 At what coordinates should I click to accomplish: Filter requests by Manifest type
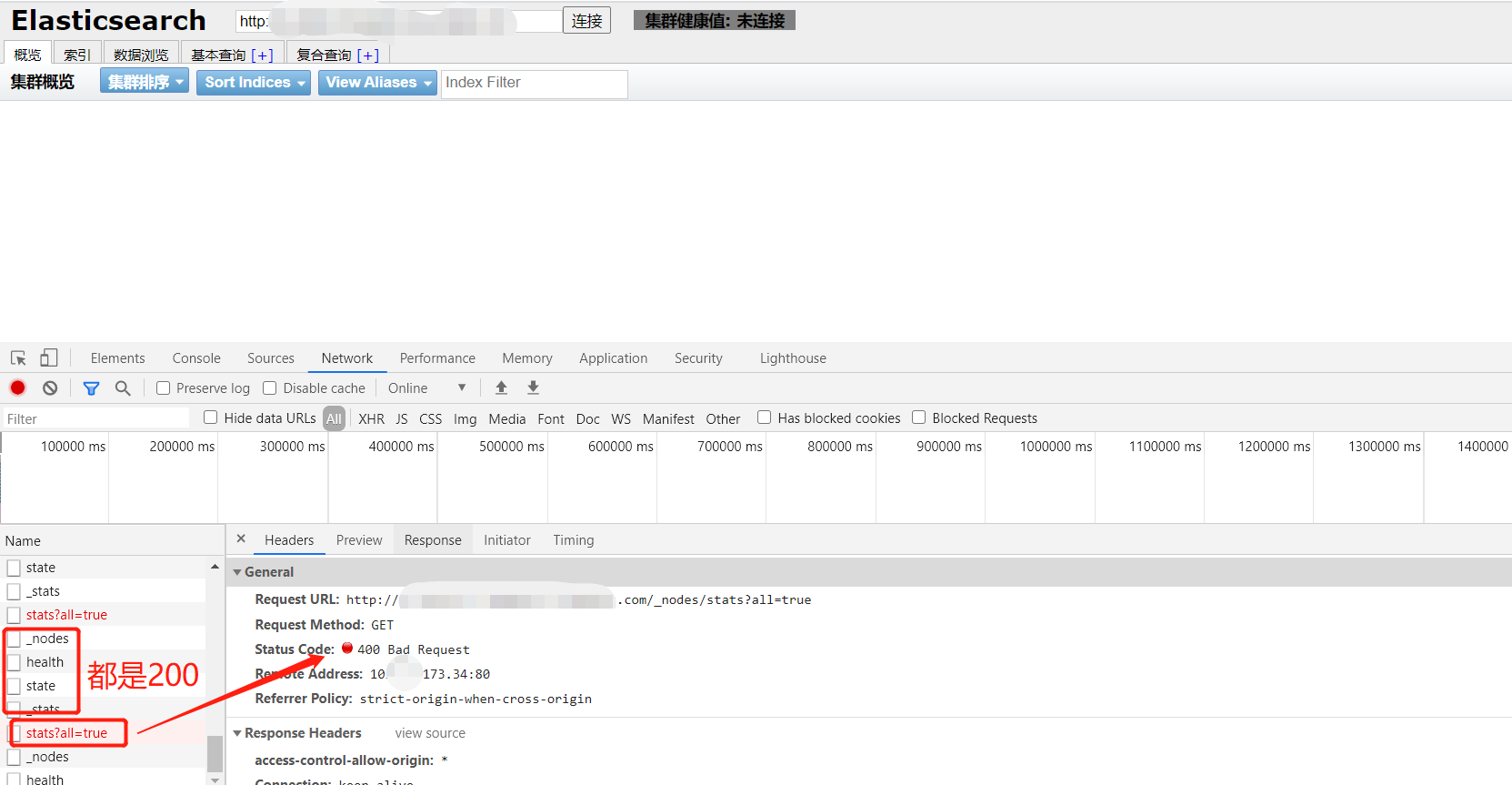668,418
